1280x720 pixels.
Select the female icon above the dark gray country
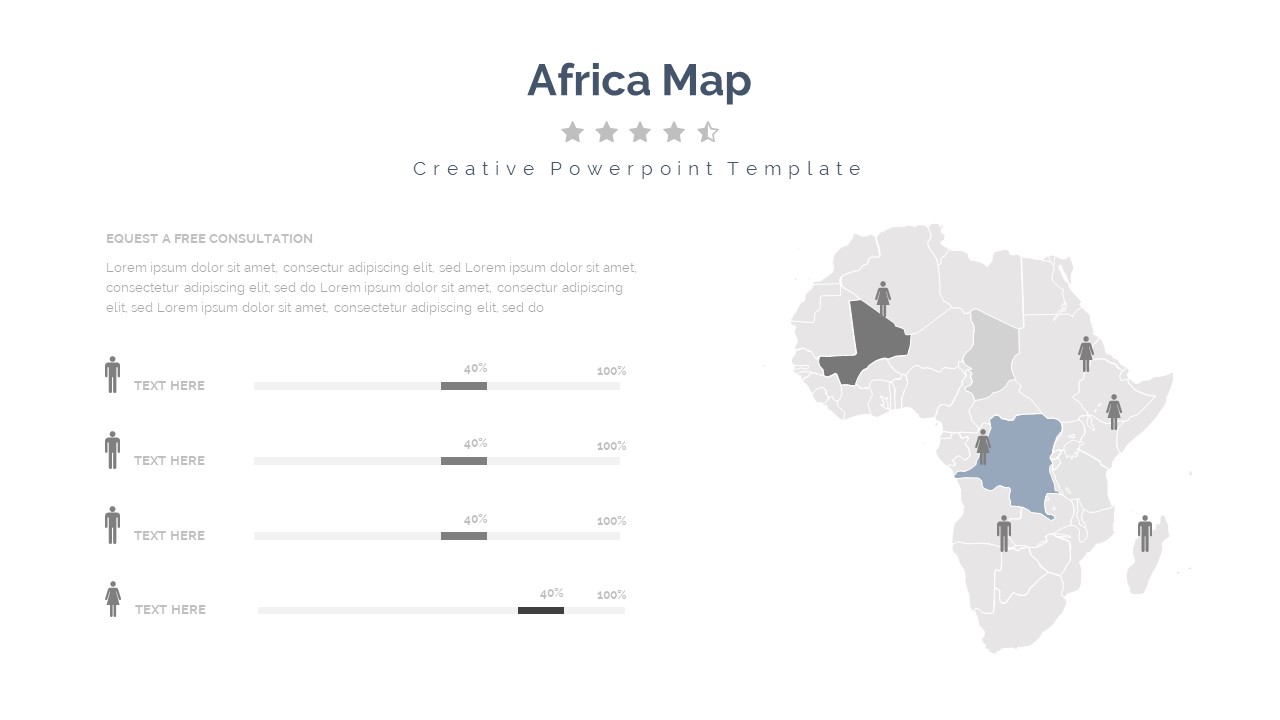click(883, 297)
